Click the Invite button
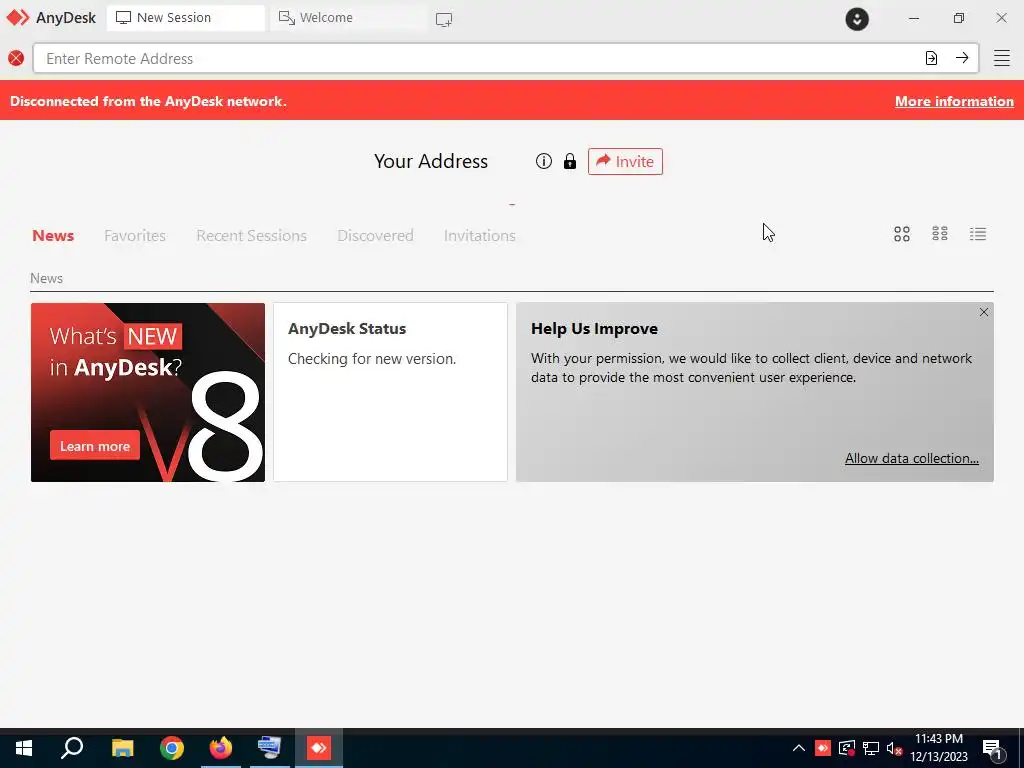The image size is (1024, 768). [x=625, y=161]
